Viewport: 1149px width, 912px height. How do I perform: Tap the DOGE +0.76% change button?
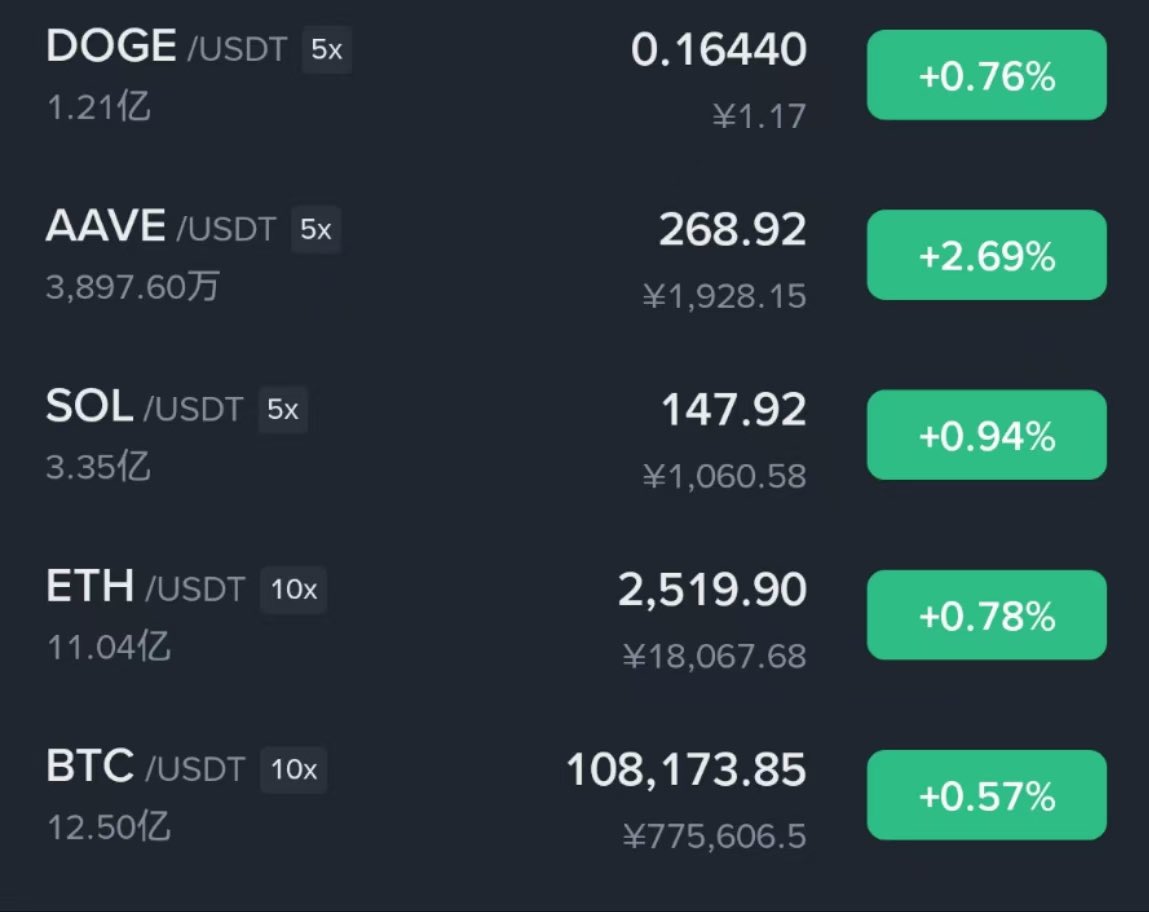986,75
